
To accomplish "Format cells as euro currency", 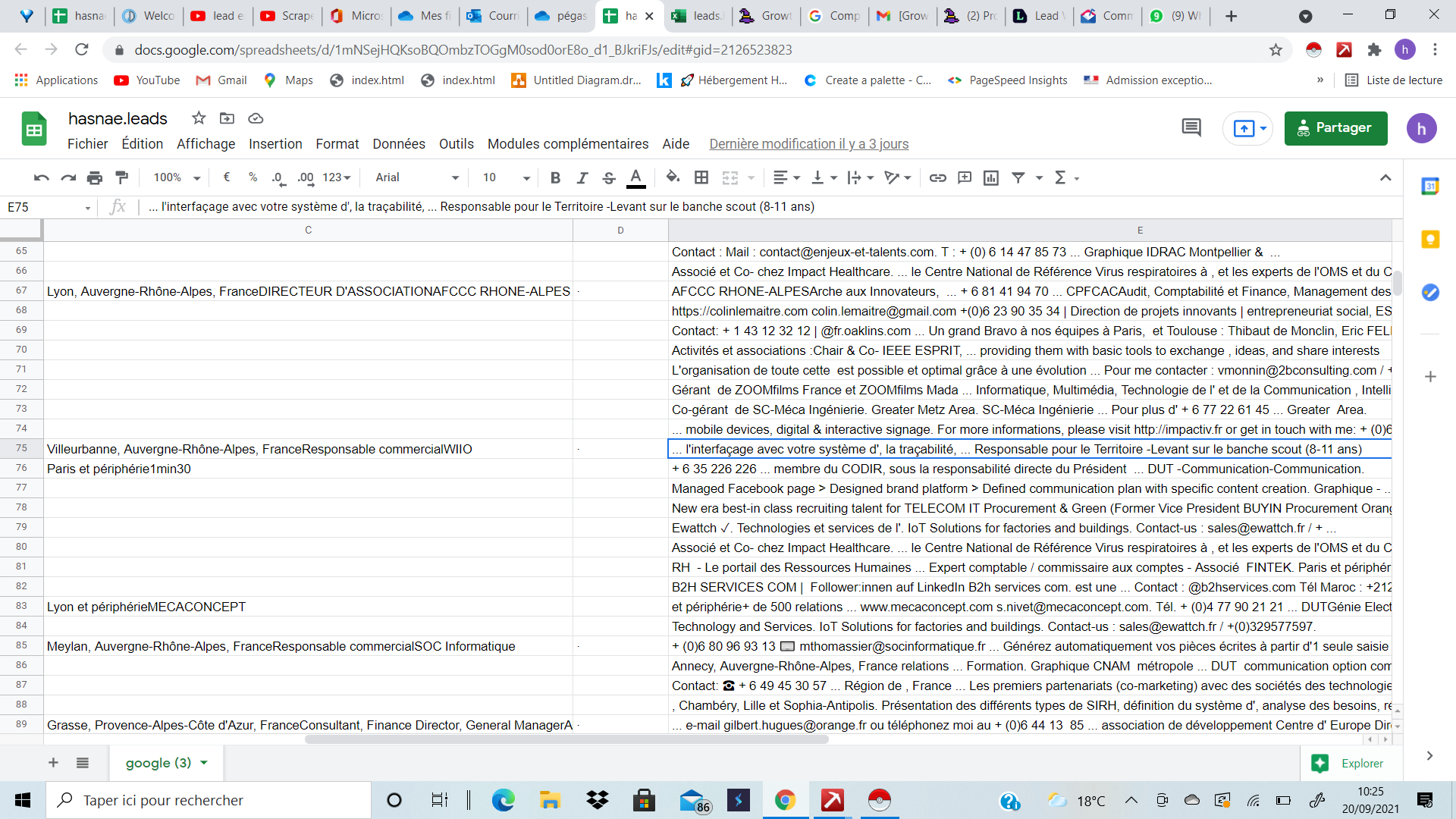I will (227, 177).
